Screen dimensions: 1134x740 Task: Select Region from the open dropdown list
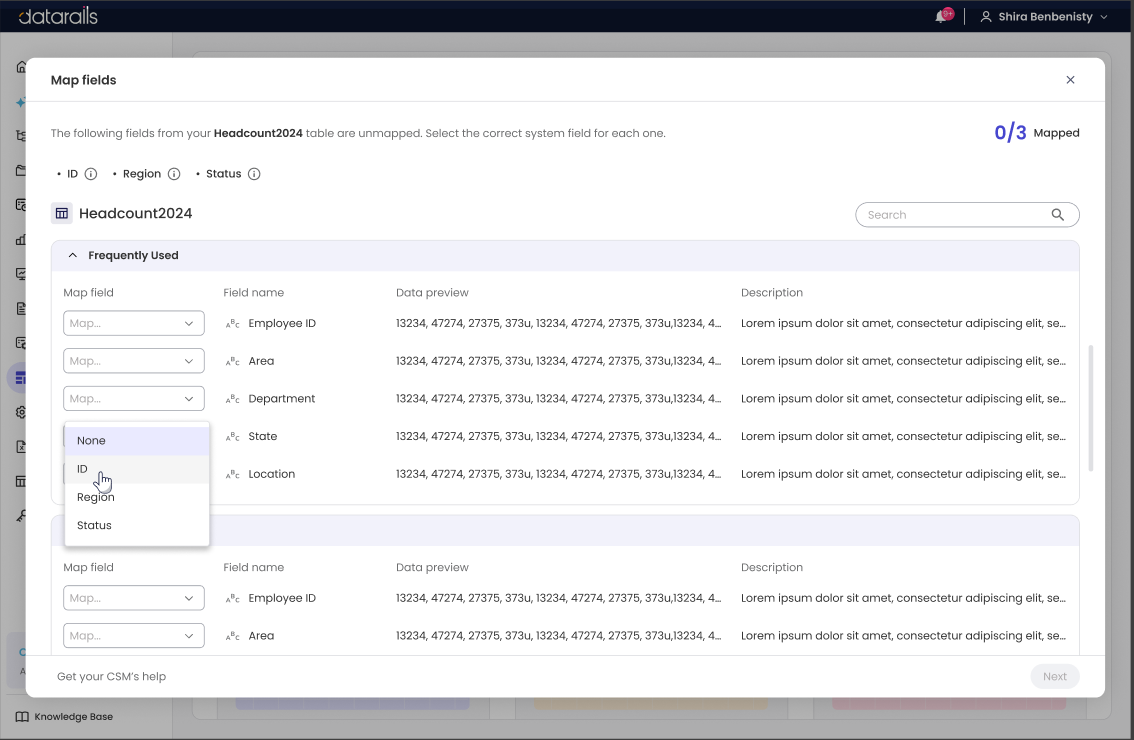tap(96, 496)
